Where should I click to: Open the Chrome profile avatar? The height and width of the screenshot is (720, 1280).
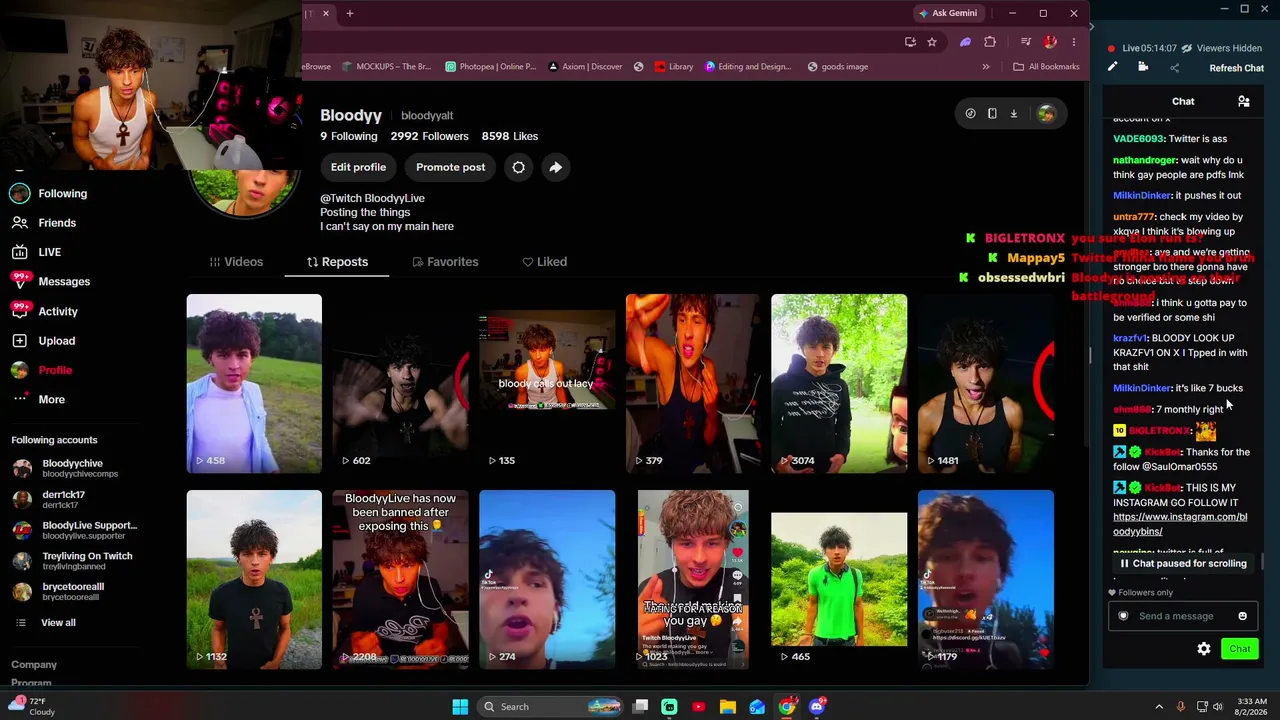pyautogui.click(x=1050, y=42)
